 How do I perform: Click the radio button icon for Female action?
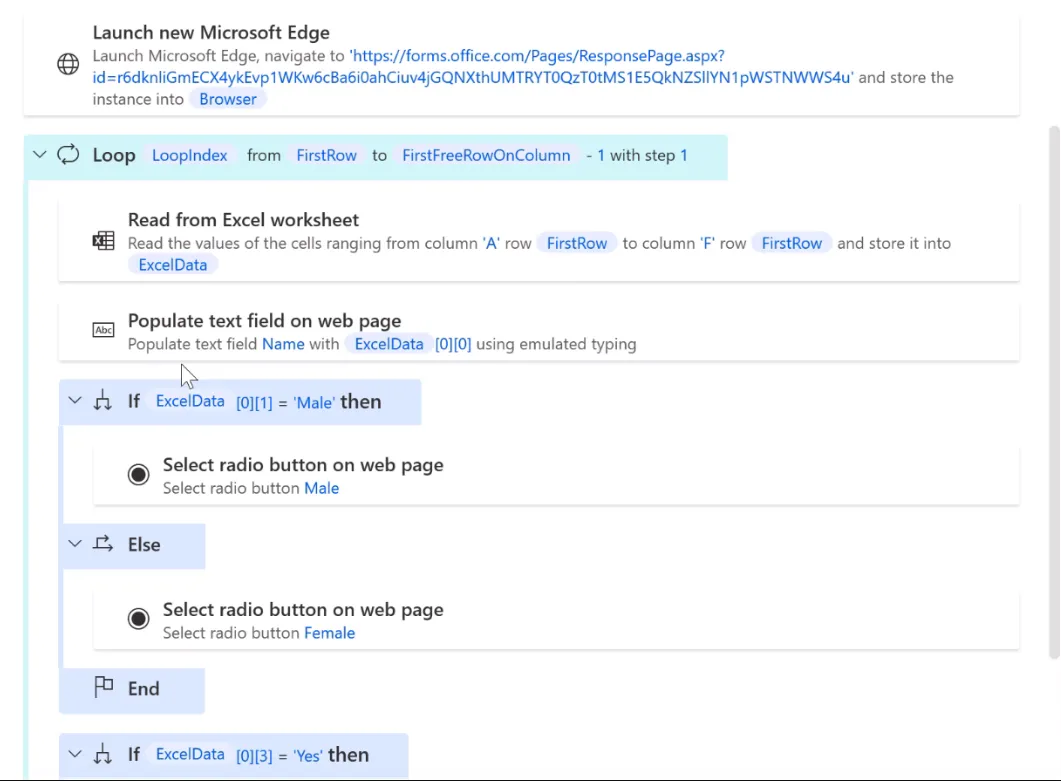(138, 619)
